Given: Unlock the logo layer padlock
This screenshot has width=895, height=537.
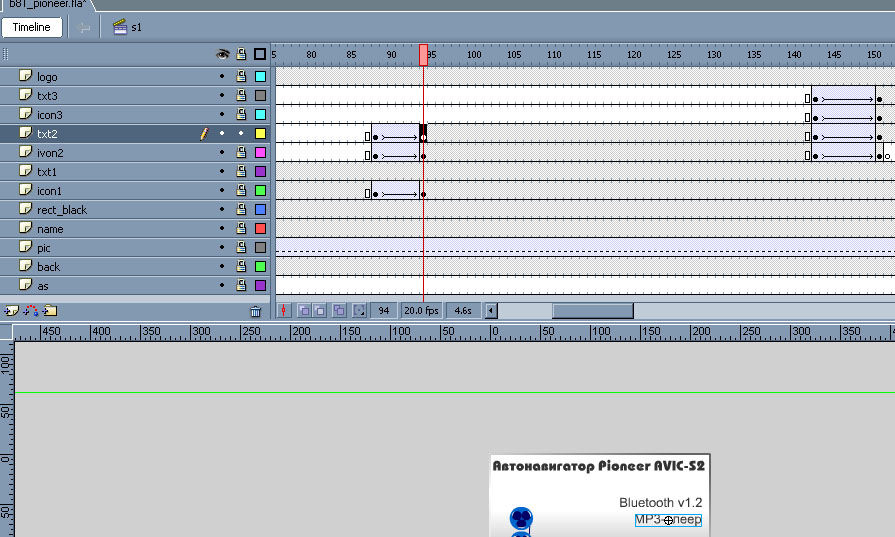Looking at the screenshot, I should tap(241, 76).
